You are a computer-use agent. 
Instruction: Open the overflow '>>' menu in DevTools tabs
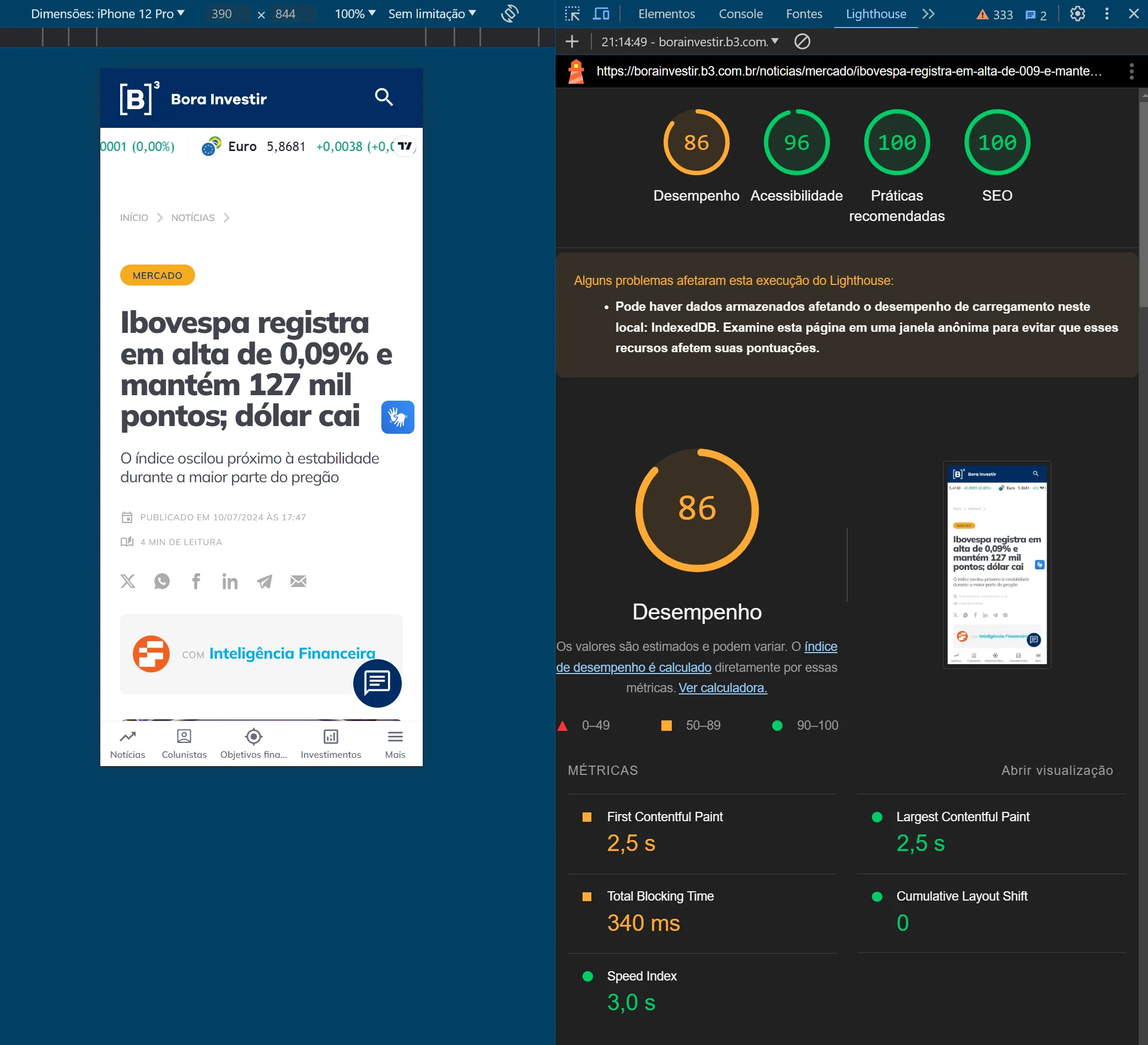[929, 13]
